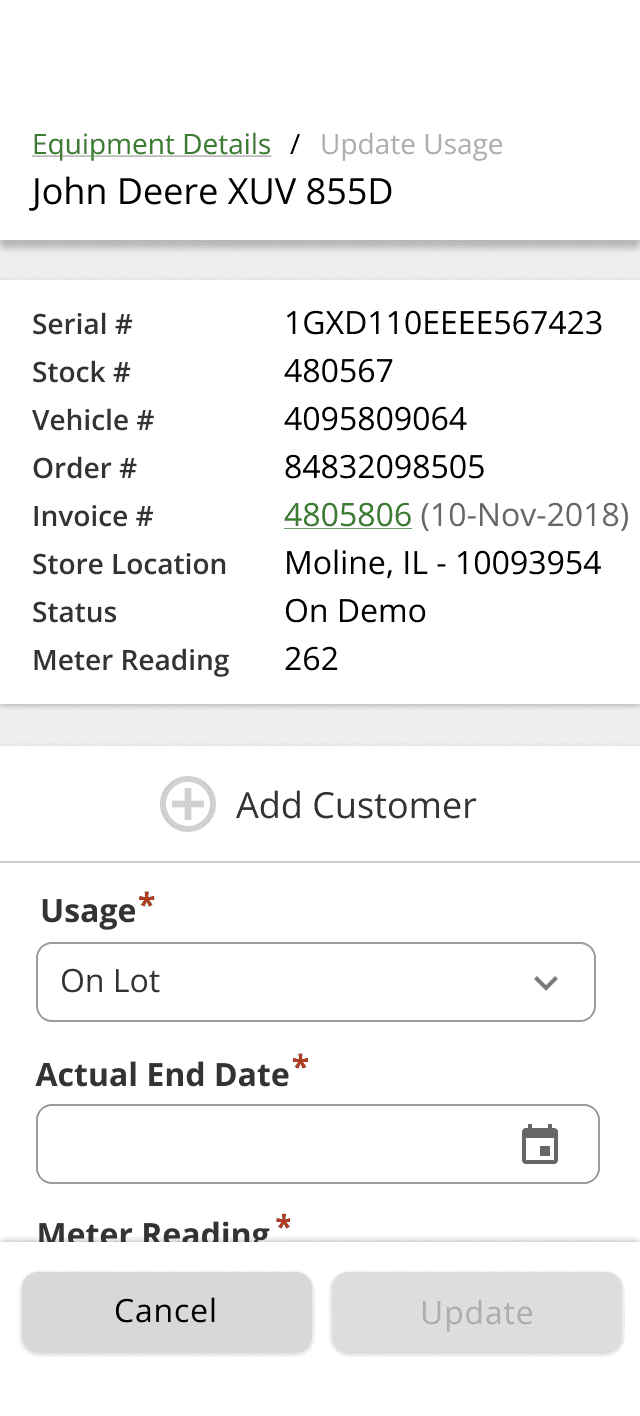This screenshot has width=640, height=1416.
Task: Click the John Deere XUV 855D title
Action: click(x=212, y=192)
